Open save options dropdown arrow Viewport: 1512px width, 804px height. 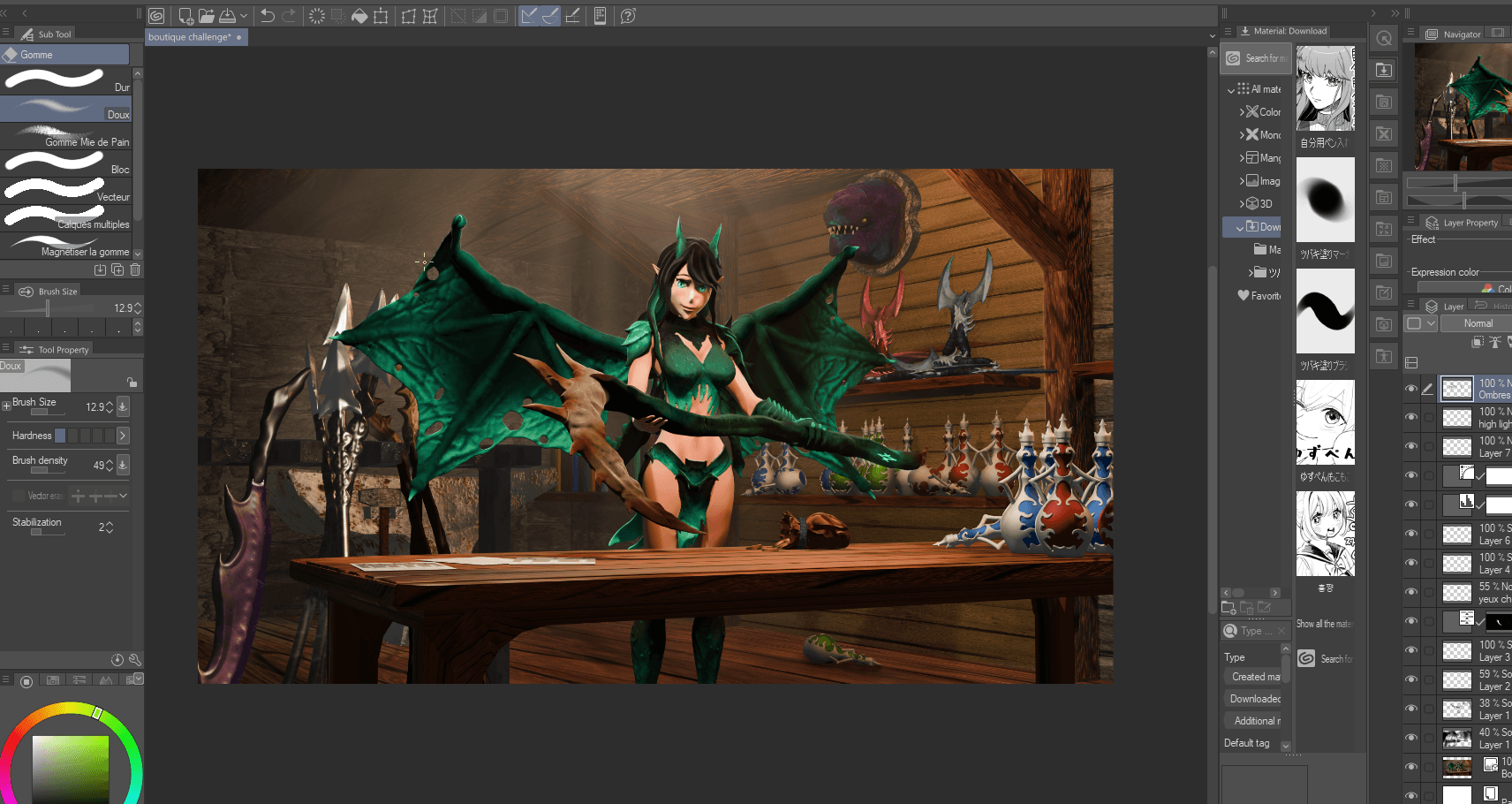244,16
